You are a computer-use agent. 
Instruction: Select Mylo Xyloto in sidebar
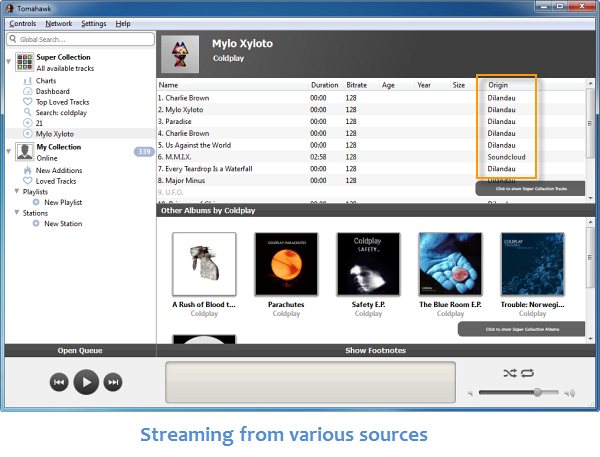pos(55,134)
